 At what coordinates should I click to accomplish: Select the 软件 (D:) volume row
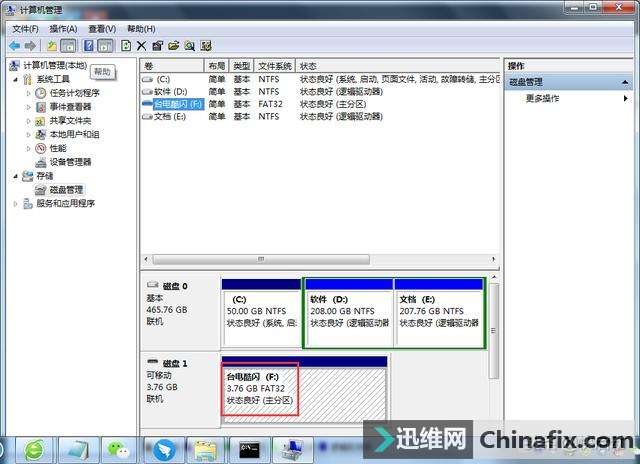[320, 91]
